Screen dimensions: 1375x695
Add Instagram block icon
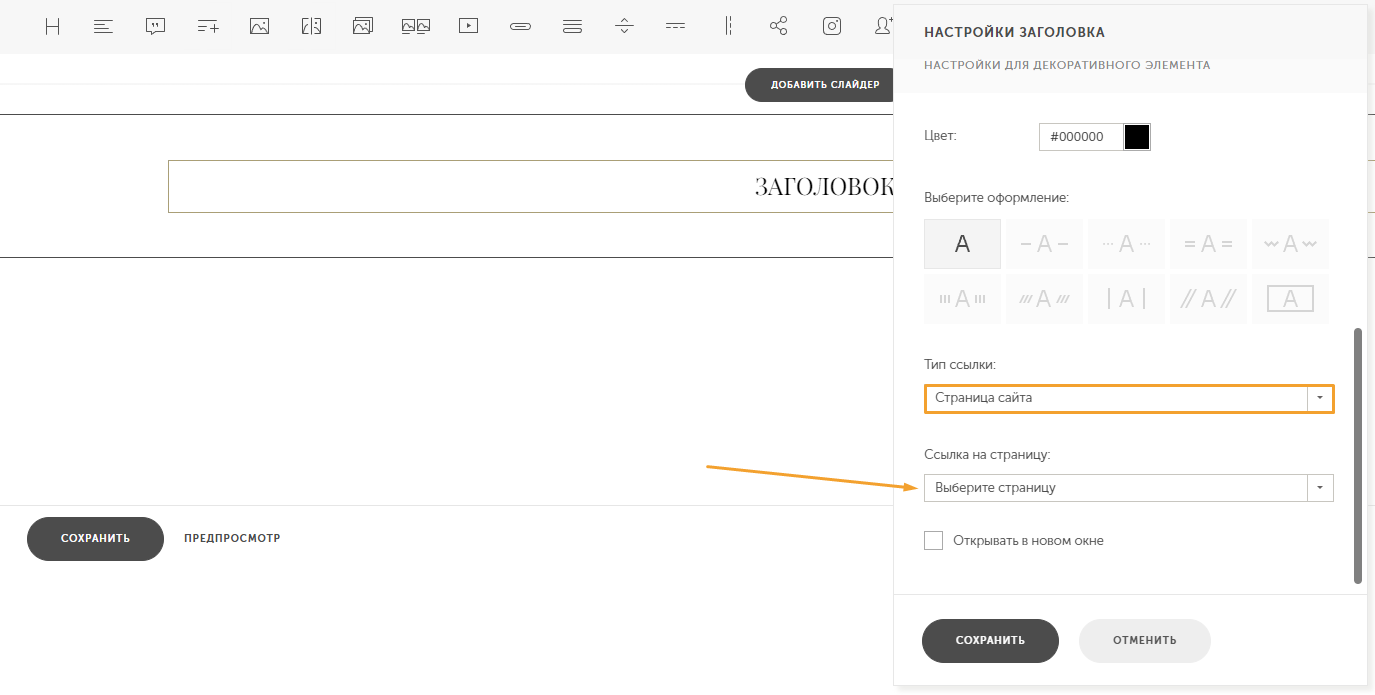[x=832, y=27]
